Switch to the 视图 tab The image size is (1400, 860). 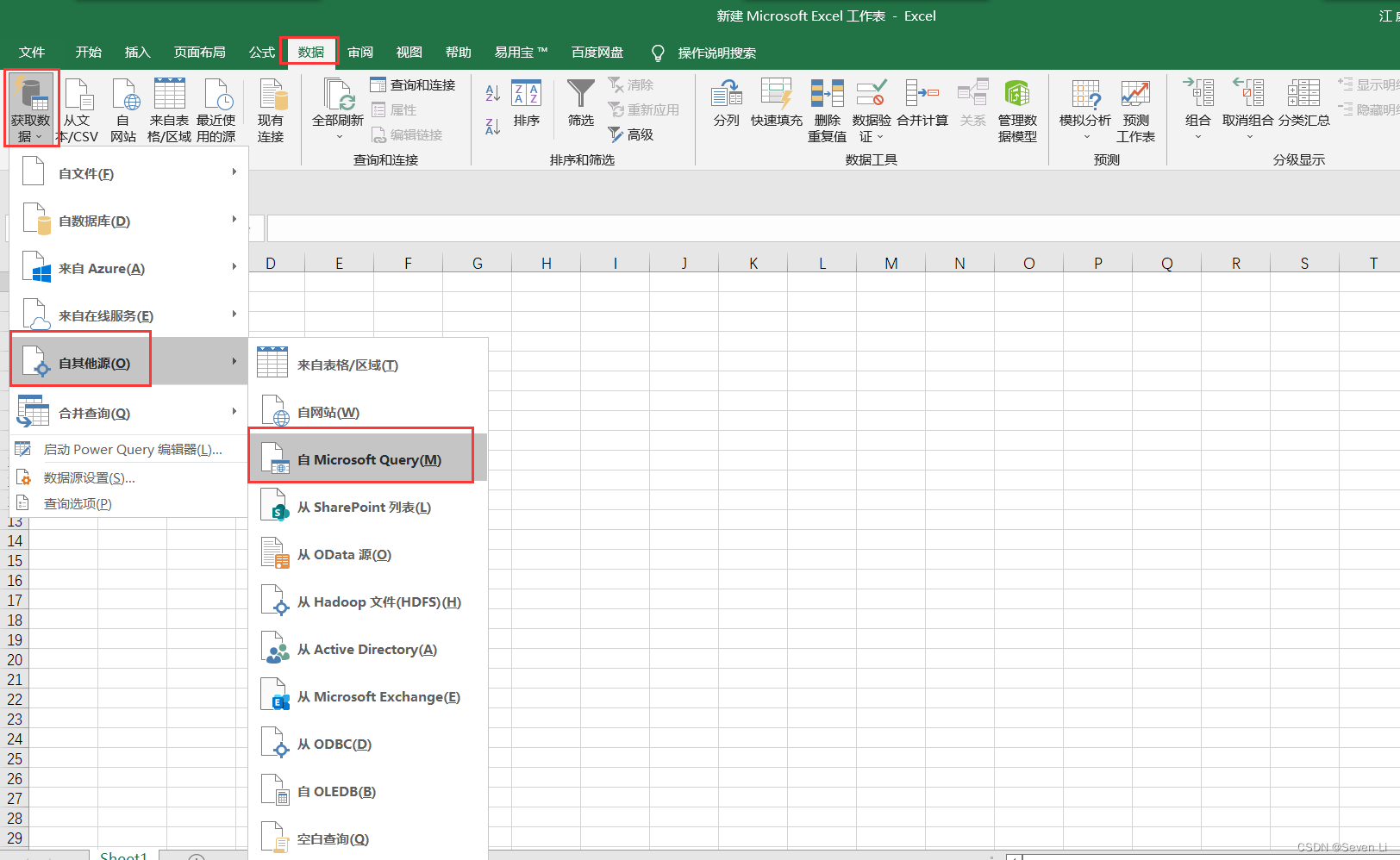coord(409,53)
